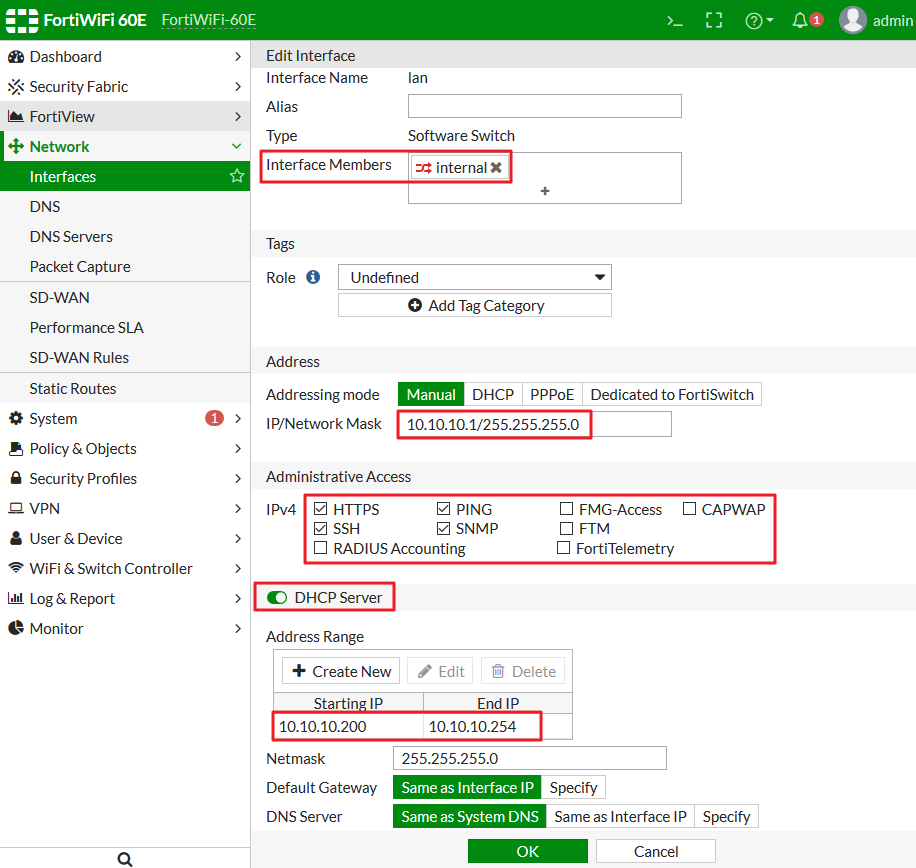Click OK to save interface
This screenshot has height=868, width=916.
528,851
